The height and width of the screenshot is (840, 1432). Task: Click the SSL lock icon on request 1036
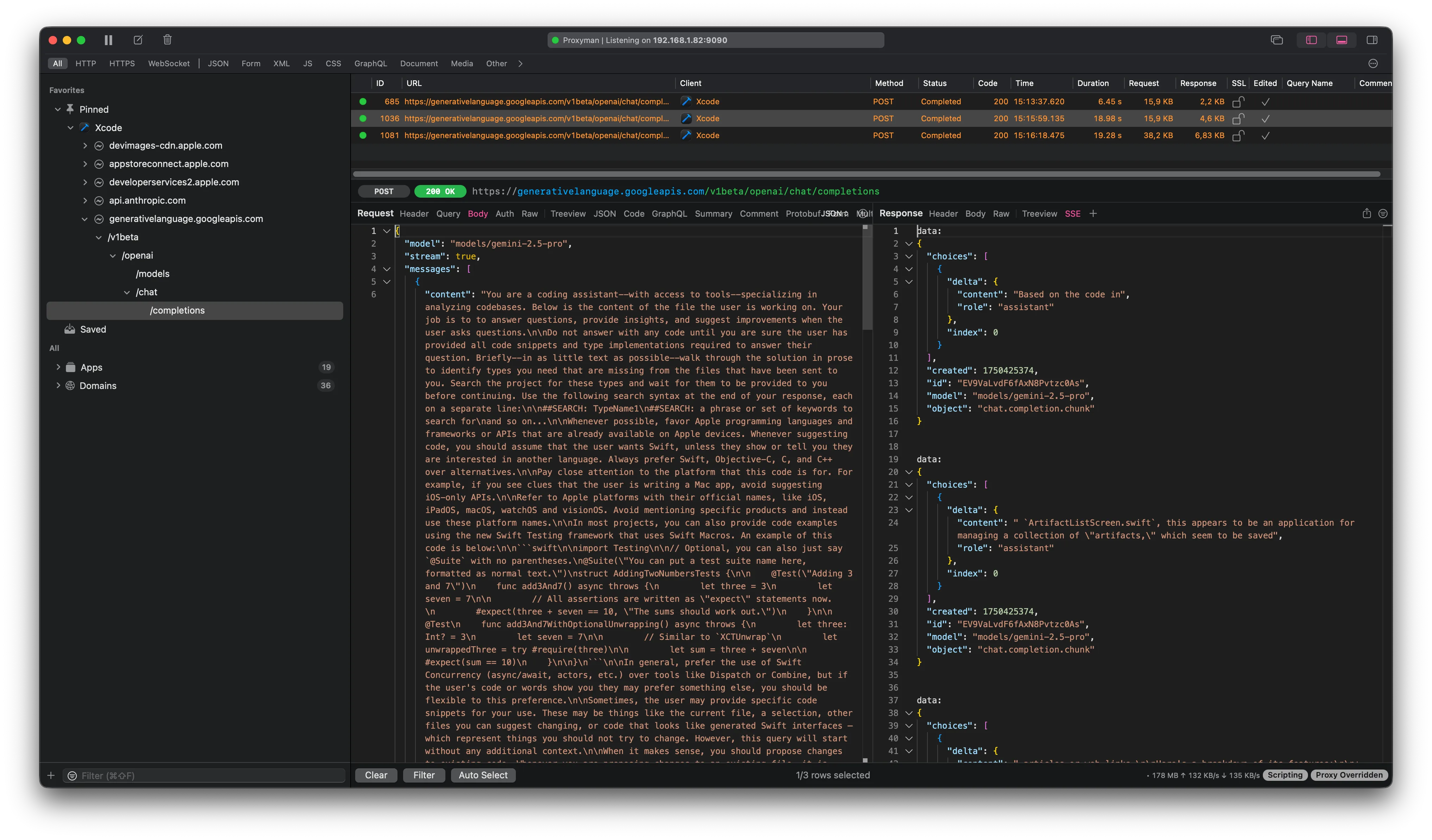coord(1237,119)
